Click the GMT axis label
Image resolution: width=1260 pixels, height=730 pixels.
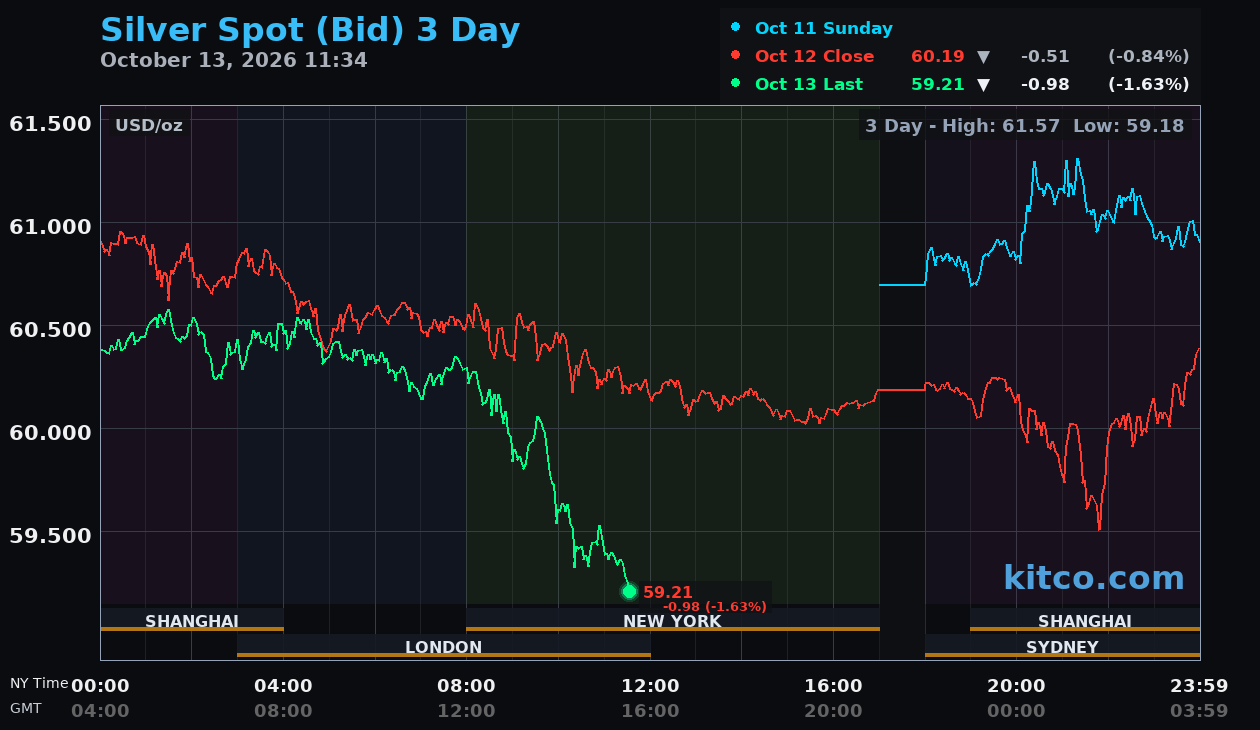(26, 707)
